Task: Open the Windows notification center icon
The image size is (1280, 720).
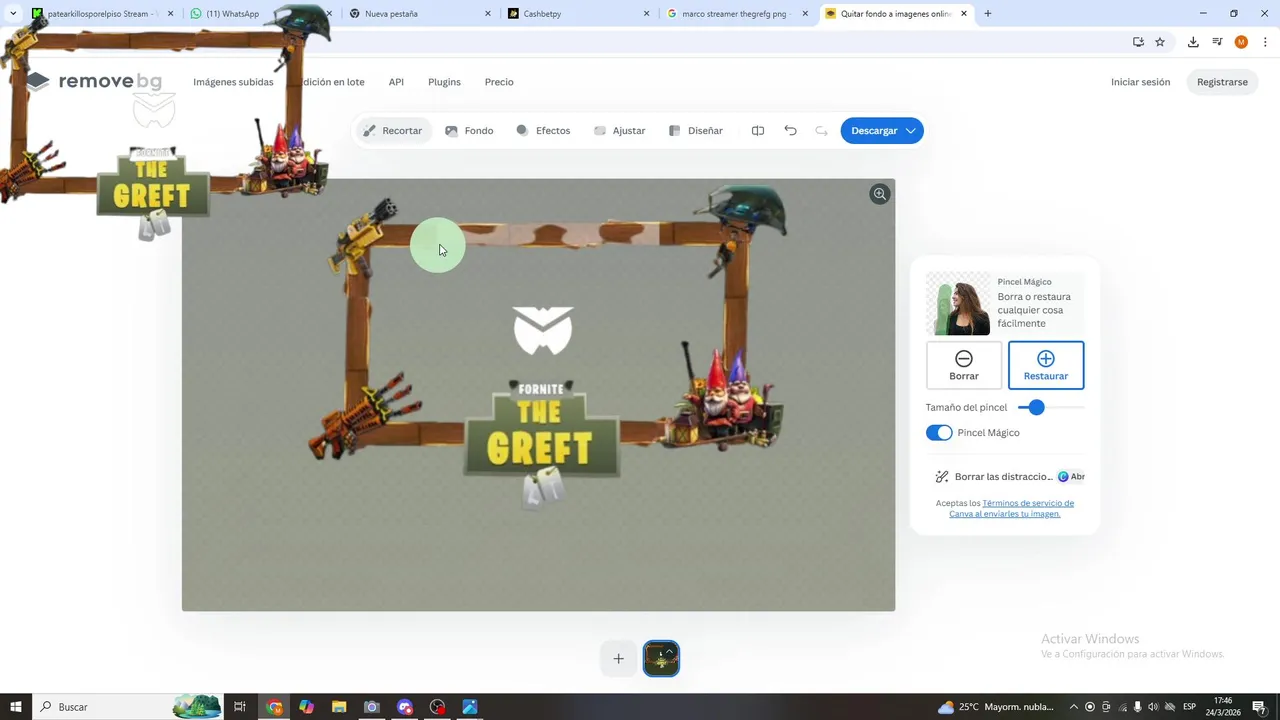Action: pyautogui.click(x=1260, y=707)
